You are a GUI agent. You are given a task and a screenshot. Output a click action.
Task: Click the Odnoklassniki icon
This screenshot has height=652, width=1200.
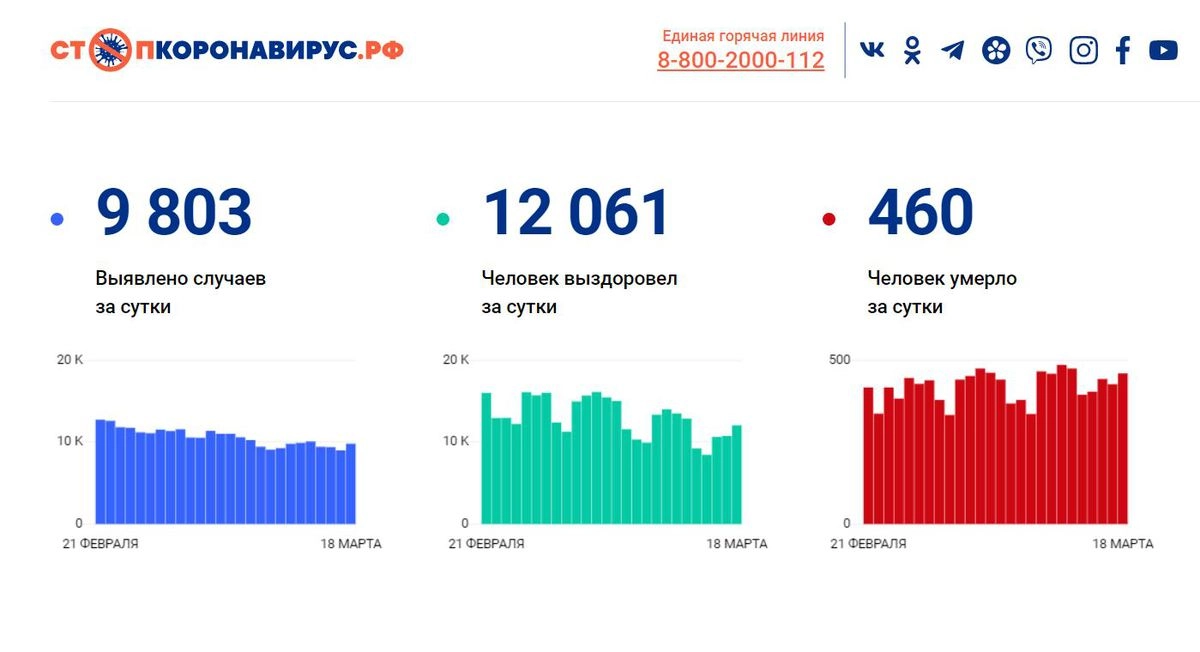[x=912, y=50]
